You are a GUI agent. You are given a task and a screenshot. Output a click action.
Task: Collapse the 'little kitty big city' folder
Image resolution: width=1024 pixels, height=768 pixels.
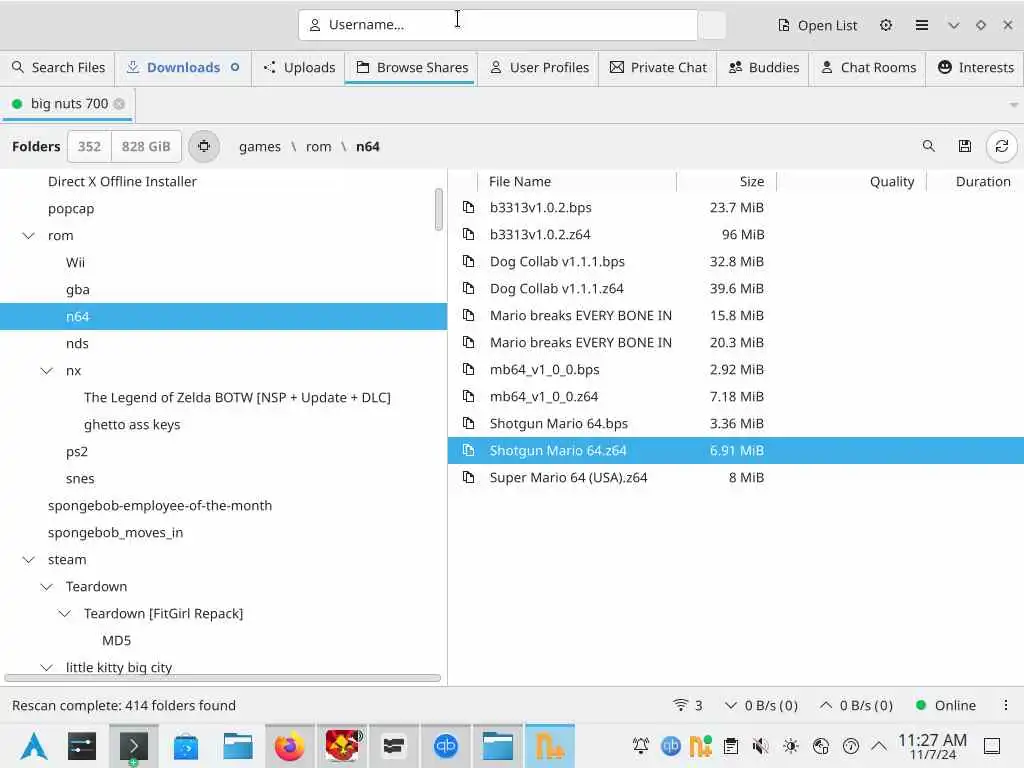[x=46, y=667]
